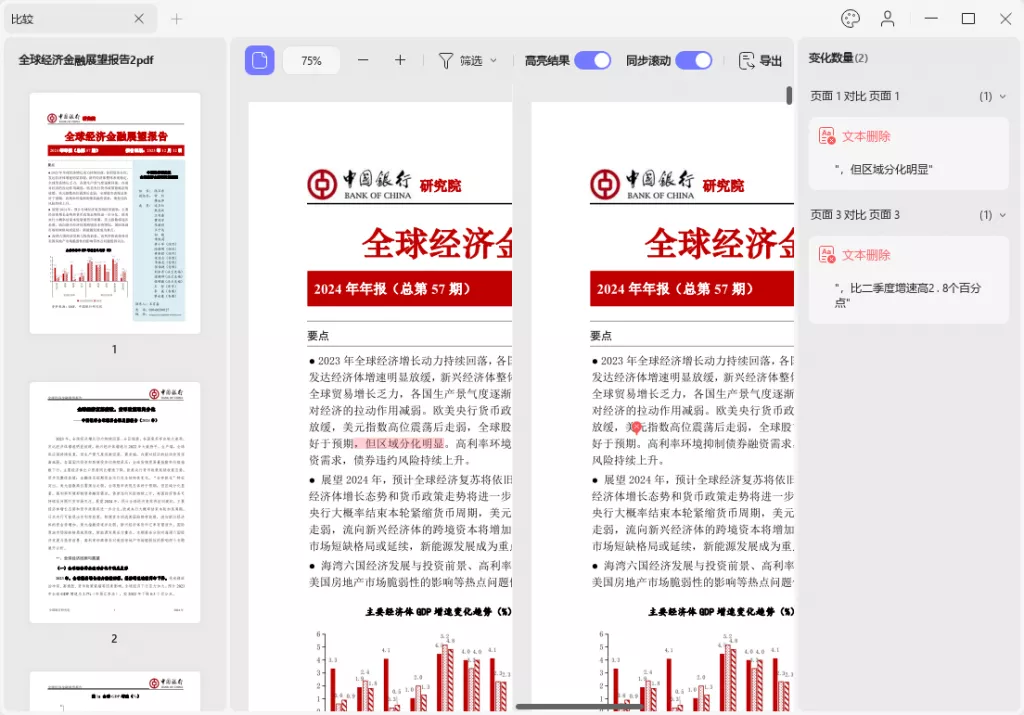Toggle the highlight results switch on
The image size is (1024, 715).
(592, 60)
